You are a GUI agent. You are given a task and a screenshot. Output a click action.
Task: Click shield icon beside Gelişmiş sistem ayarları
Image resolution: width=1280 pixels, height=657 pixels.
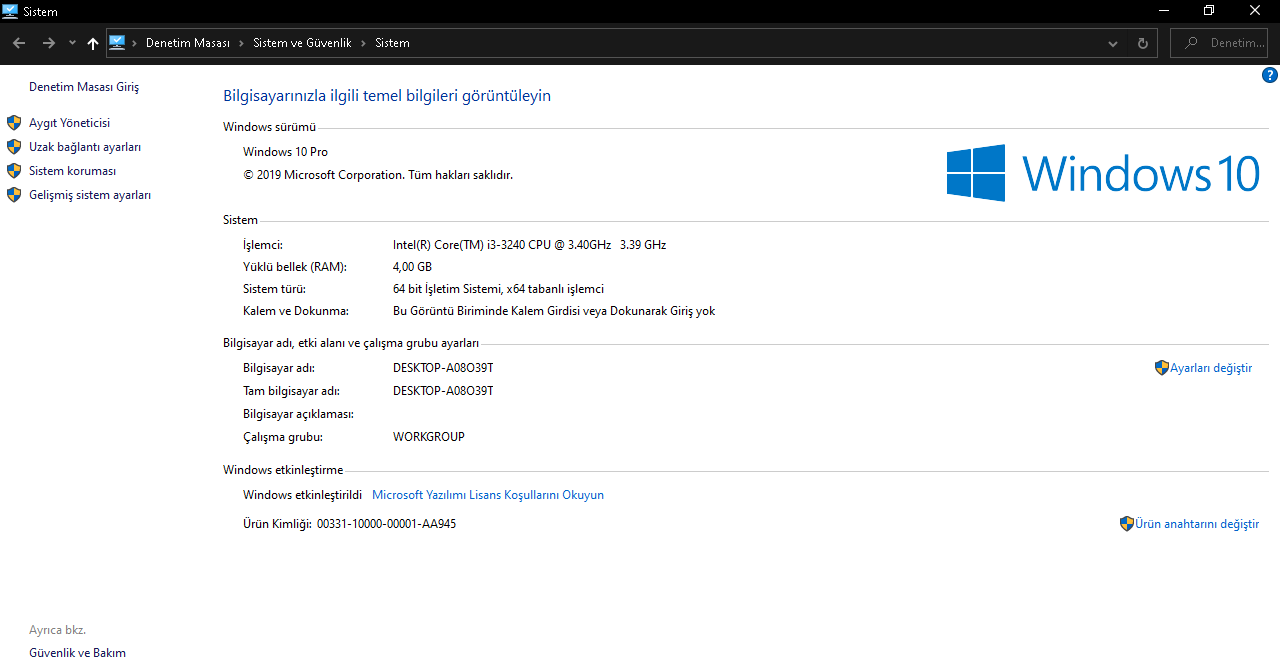pos(14,195)
